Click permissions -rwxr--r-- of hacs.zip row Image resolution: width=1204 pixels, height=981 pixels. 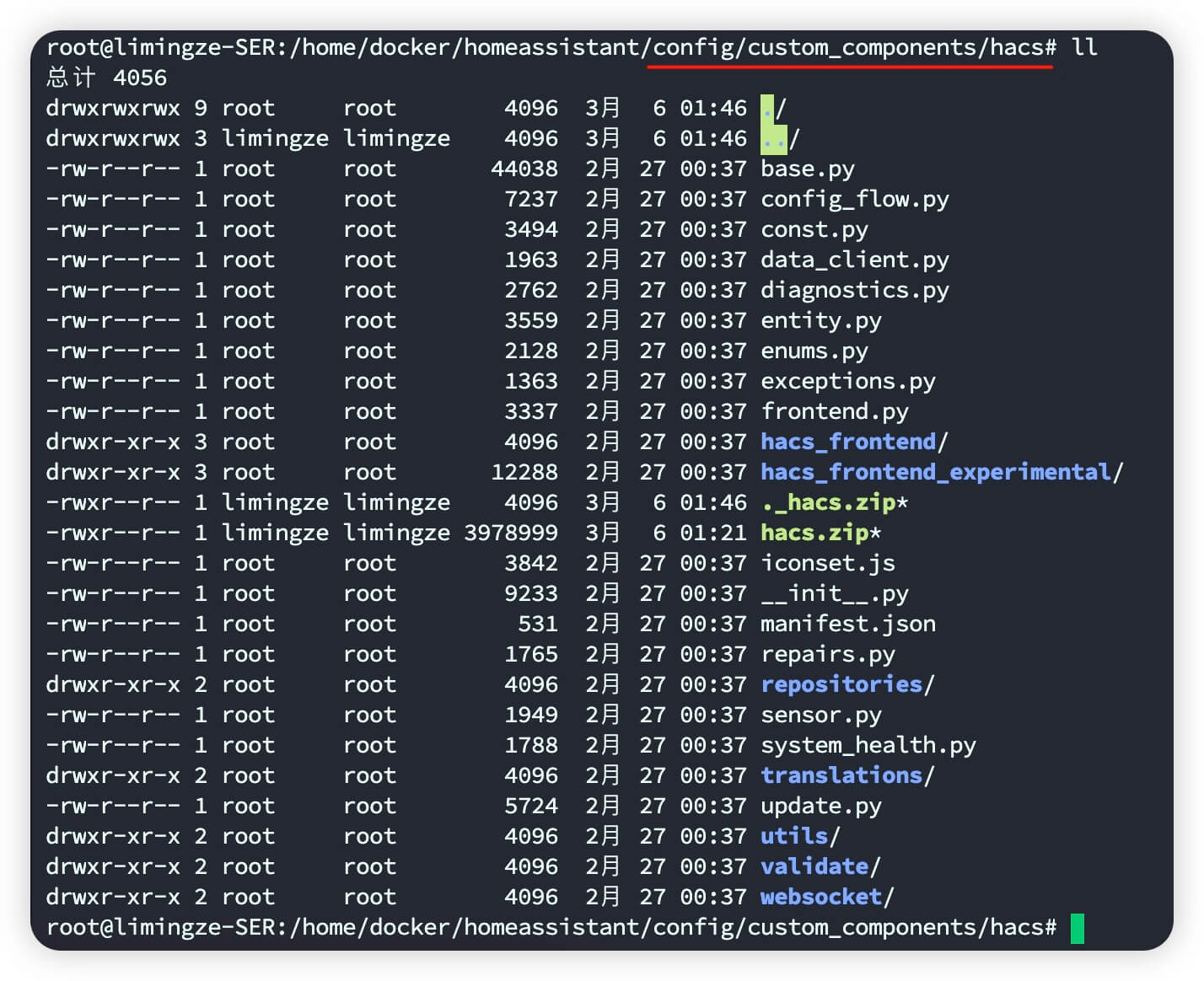(x=113, y=533)
